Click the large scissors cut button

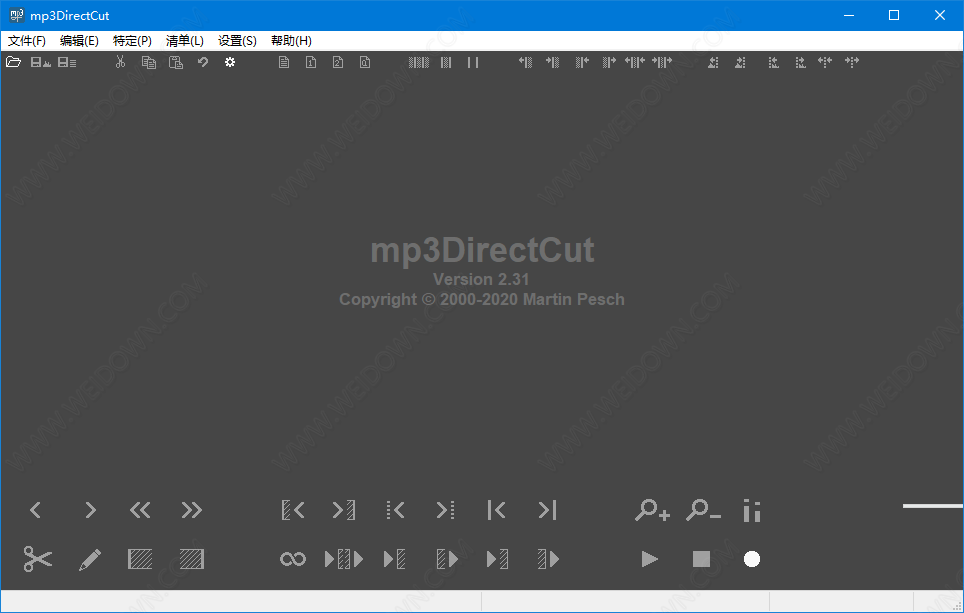pyautogui.click(x=38, y=559)
